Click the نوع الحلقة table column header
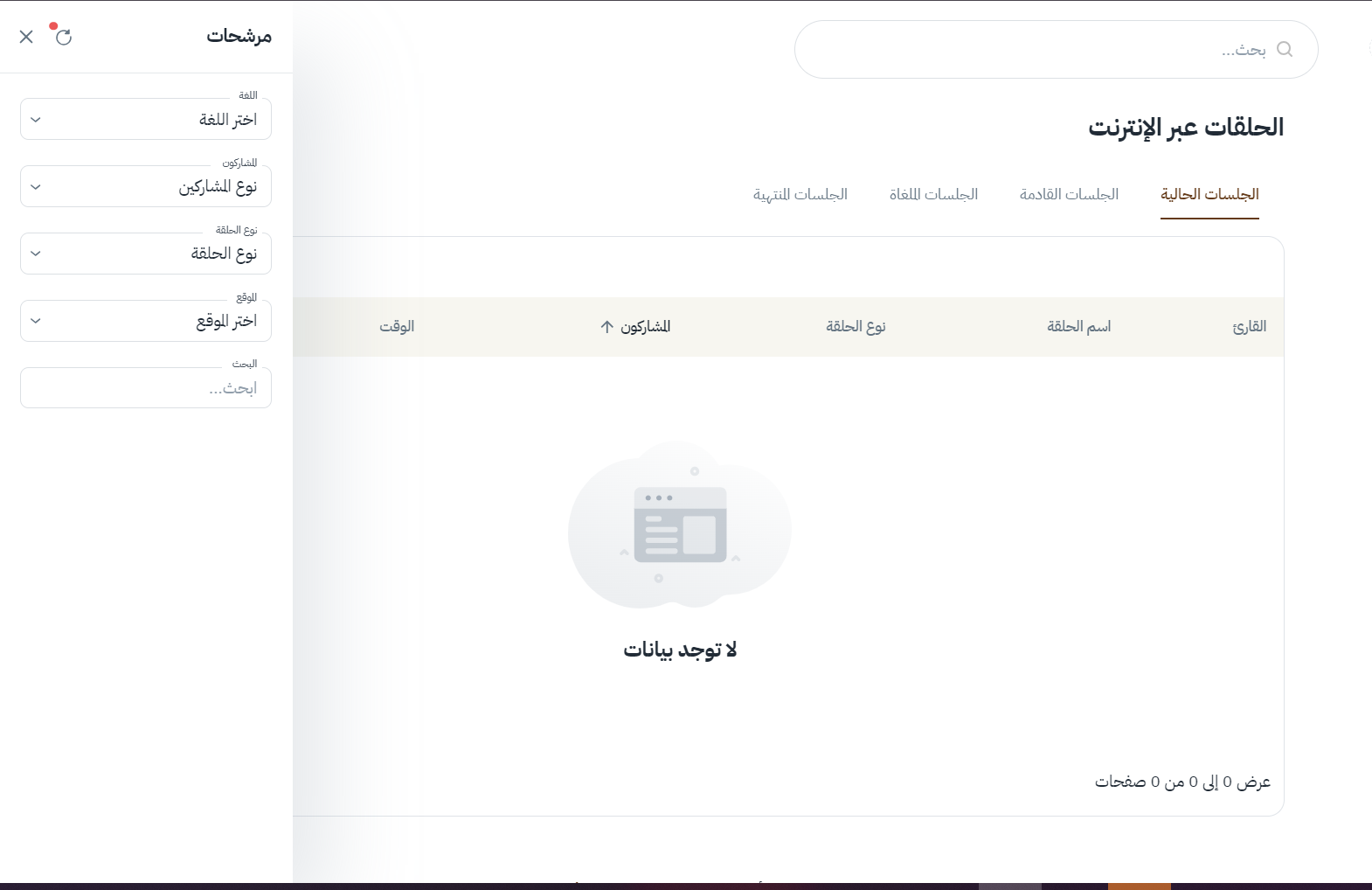The image size is (1372, 890). pyautogui.click(x=856, y=327)
